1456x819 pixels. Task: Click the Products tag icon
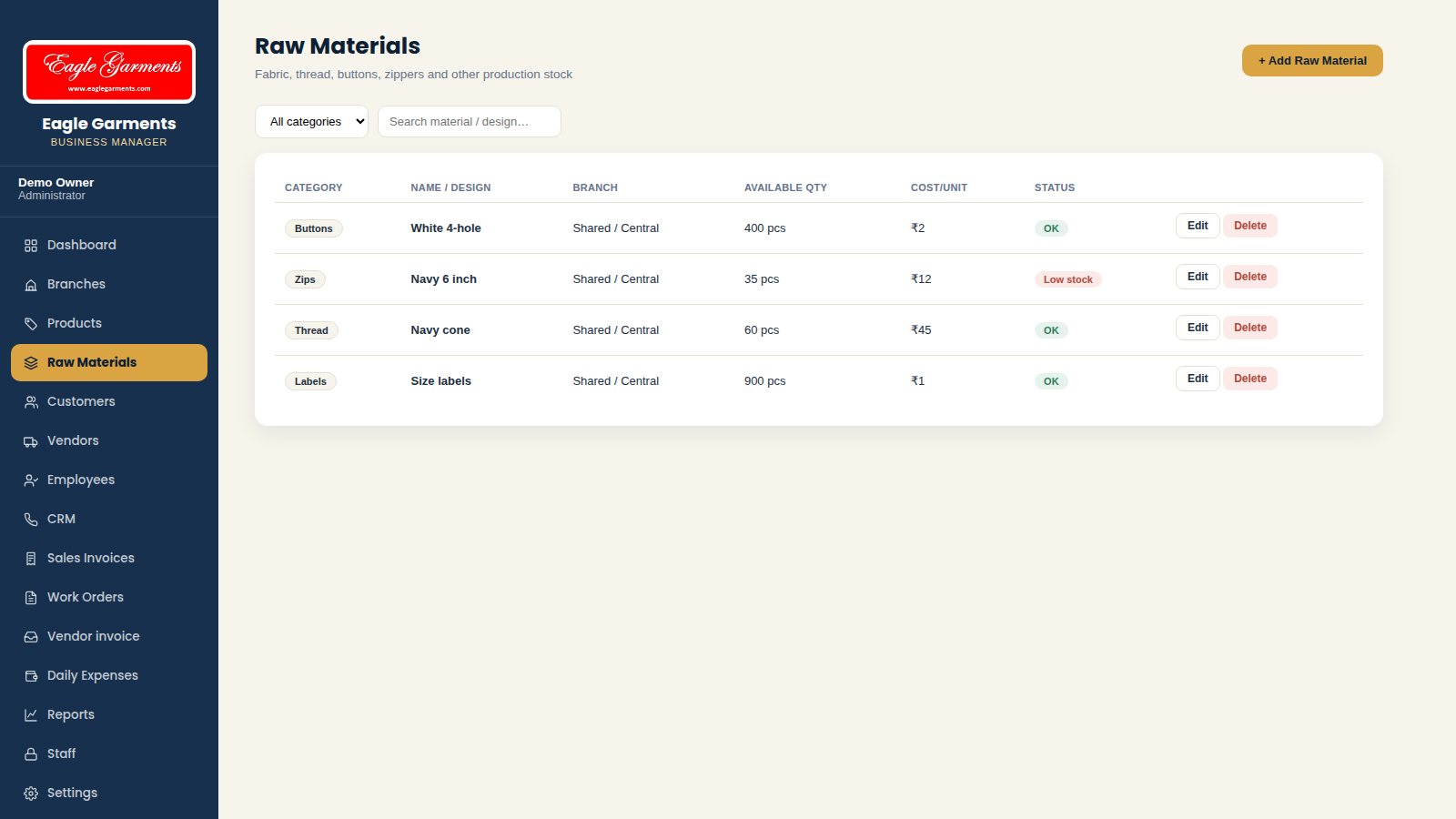pos(31,324)
